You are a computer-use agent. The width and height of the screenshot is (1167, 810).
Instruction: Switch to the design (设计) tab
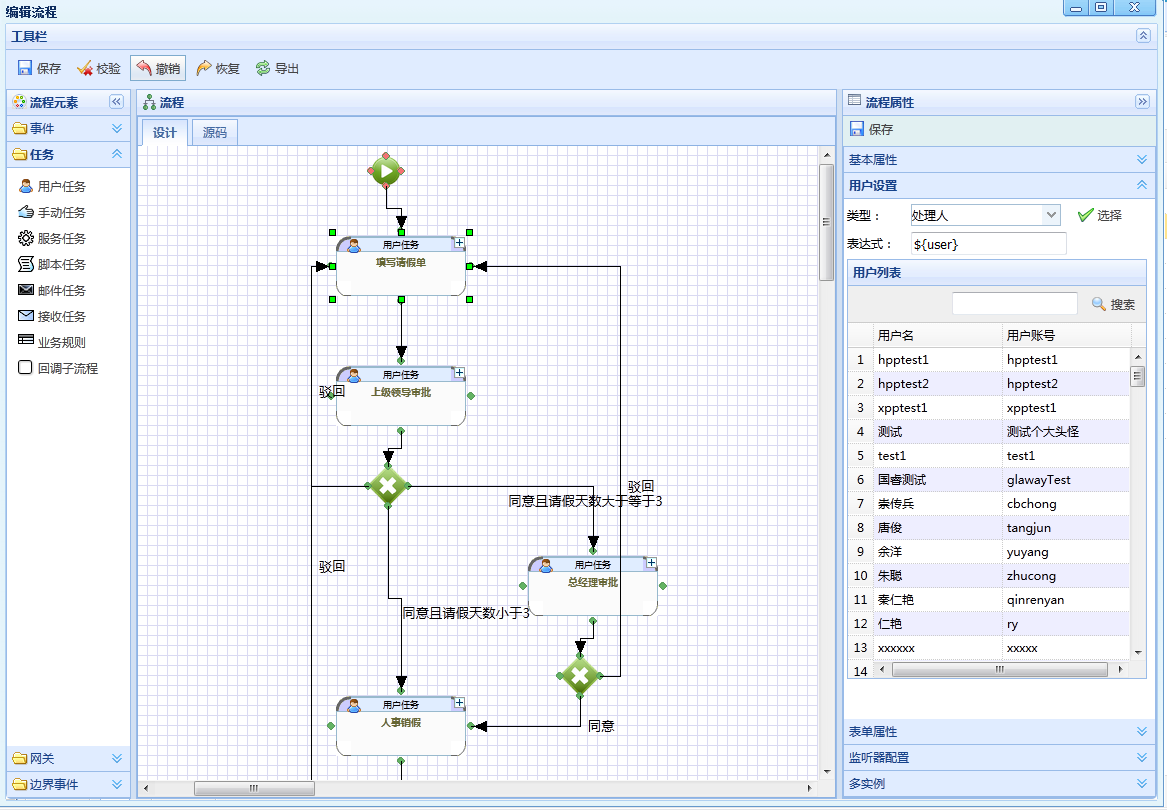click(165, 133)
